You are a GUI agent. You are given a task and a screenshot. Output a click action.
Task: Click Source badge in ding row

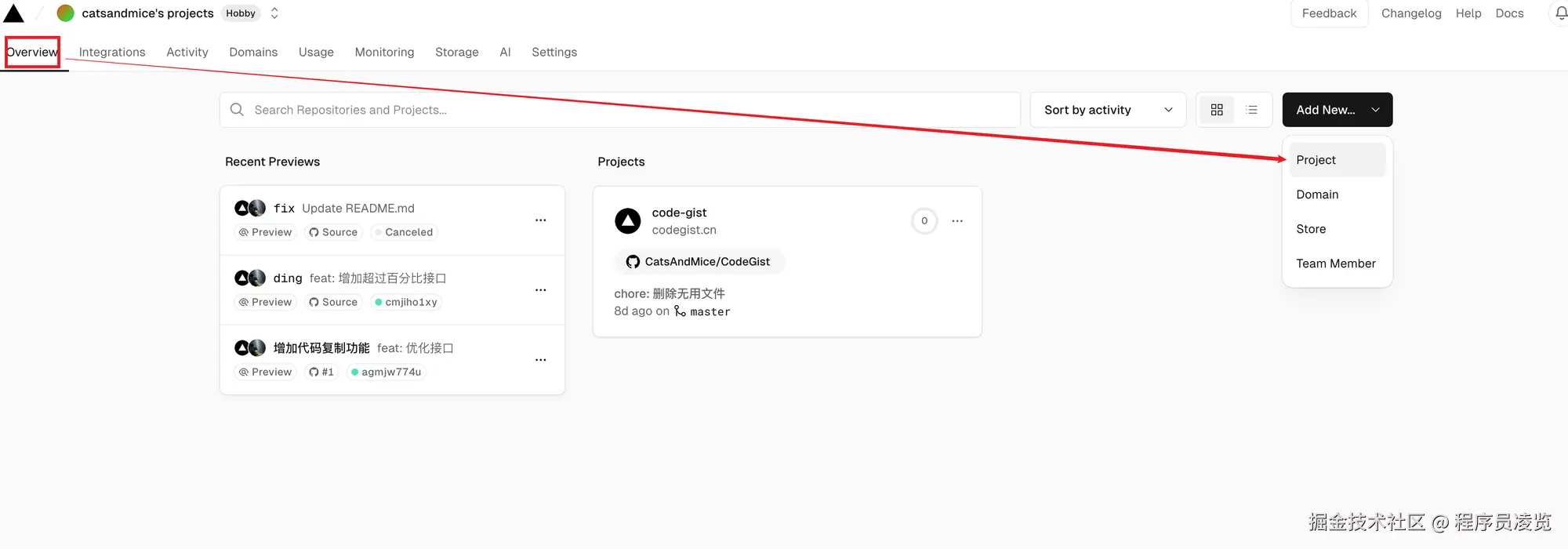333,302
